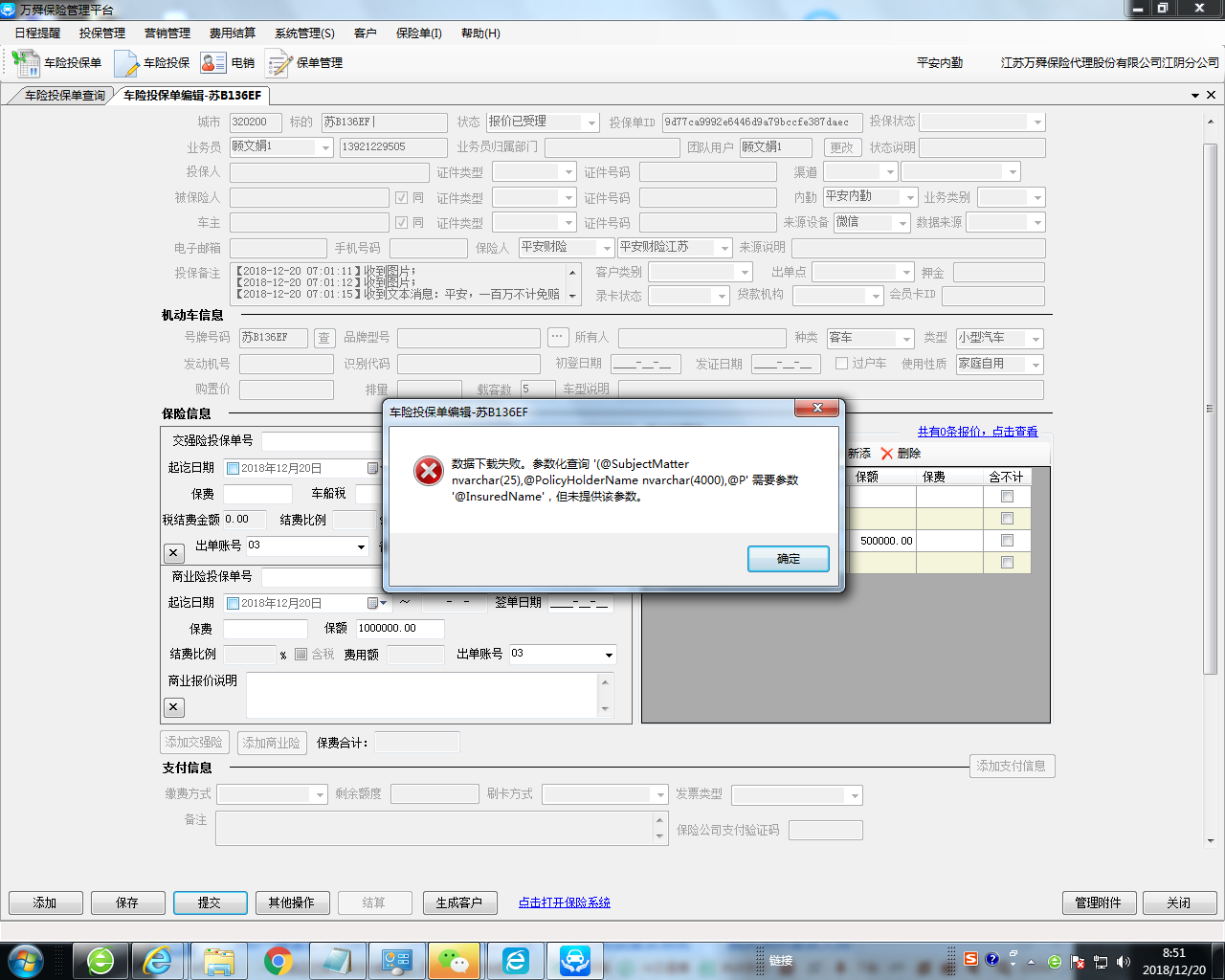Open the 投保管理 menu
This screenshot has width=1225, height=980.
click(102, 33)
